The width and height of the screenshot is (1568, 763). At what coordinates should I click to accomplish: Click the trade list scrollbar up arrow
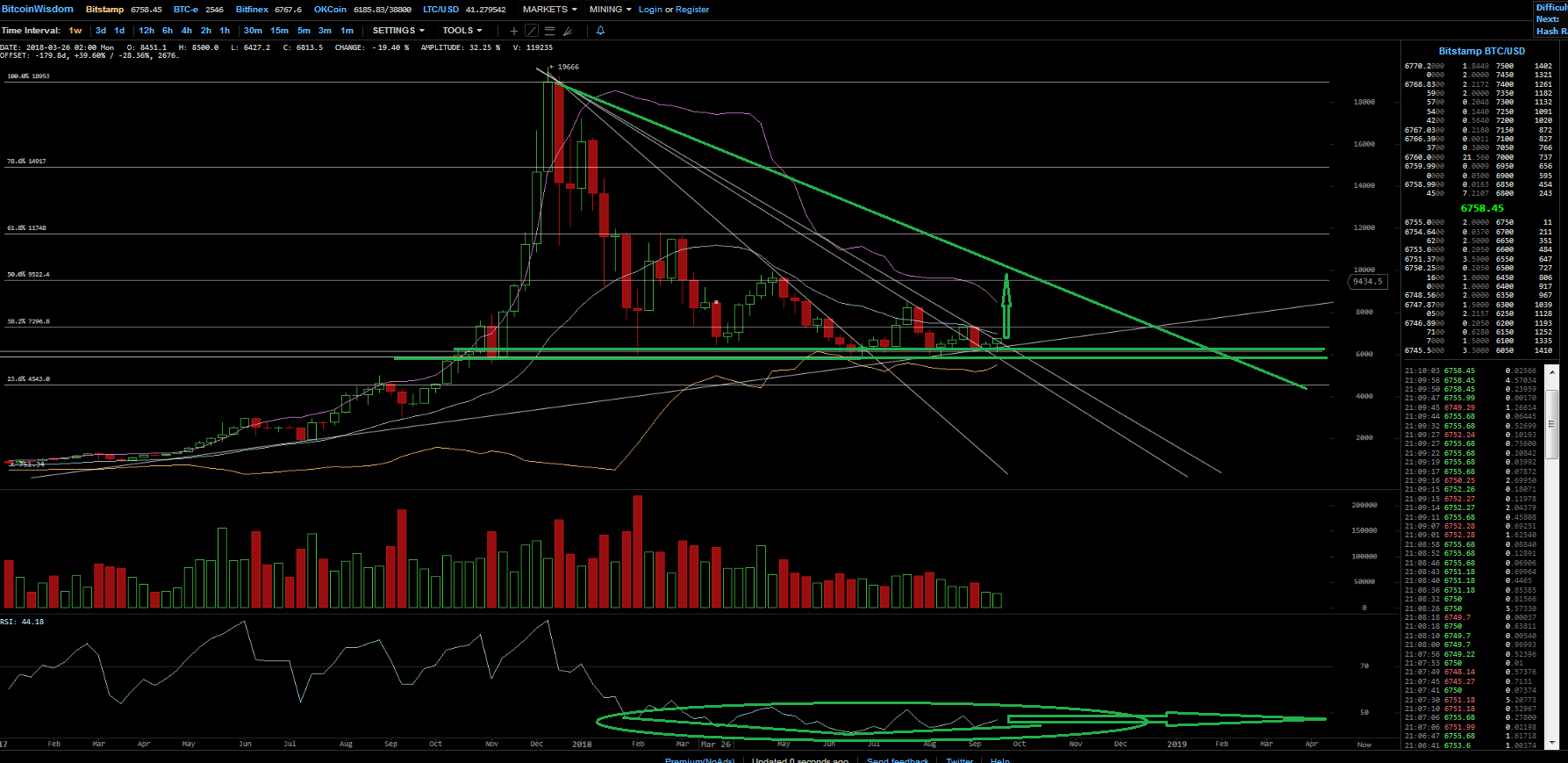tap(1551, 372)
